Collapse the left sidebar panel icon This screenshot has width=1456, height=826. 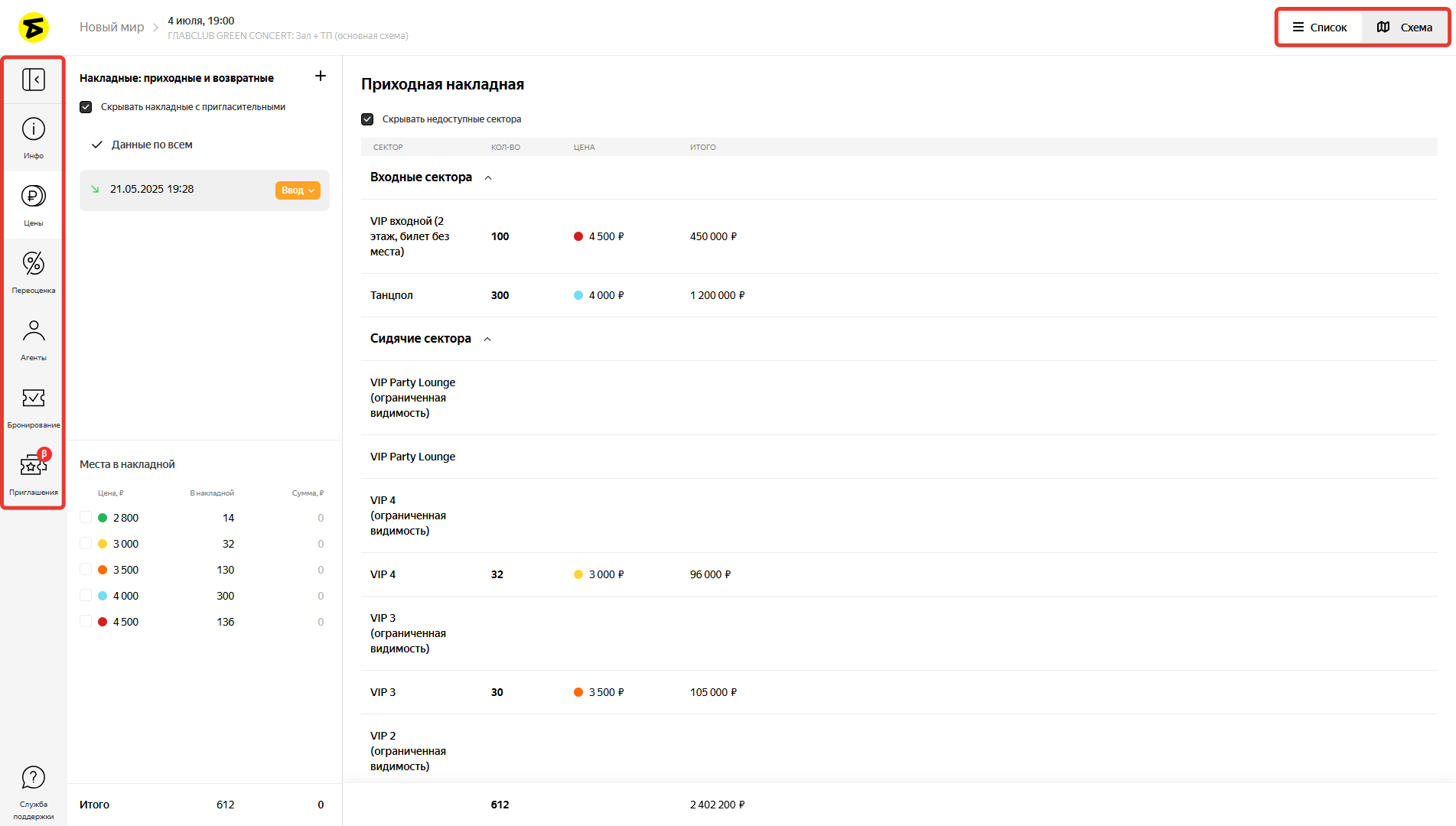coord(34,80)
